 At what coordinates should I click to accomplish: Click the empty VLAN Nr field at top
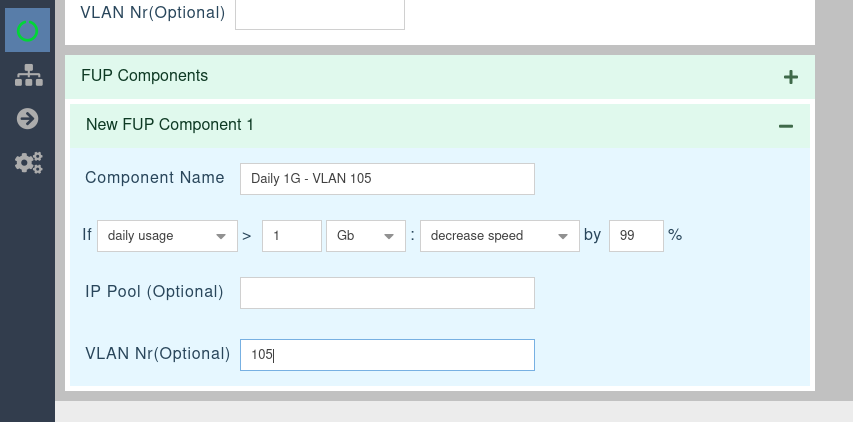(319, 14)
